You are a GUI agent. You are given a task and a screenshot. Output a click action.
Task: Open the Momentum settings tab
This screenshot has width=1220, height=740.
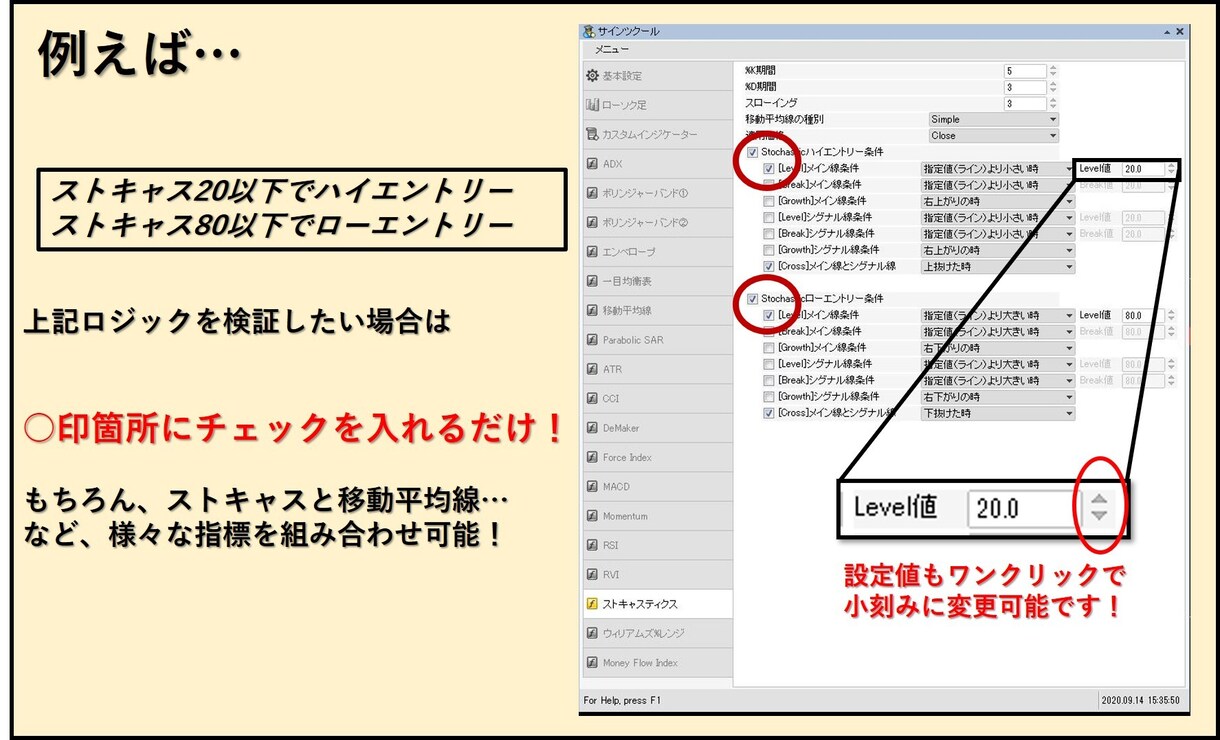(656, 516)
